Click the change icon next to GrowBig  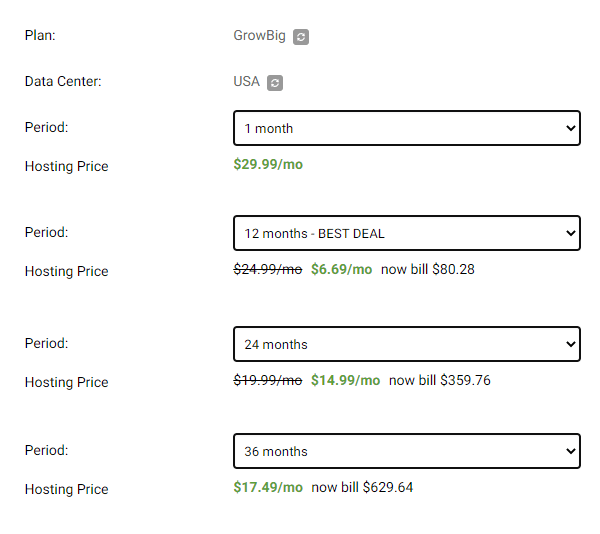point(301,37)
